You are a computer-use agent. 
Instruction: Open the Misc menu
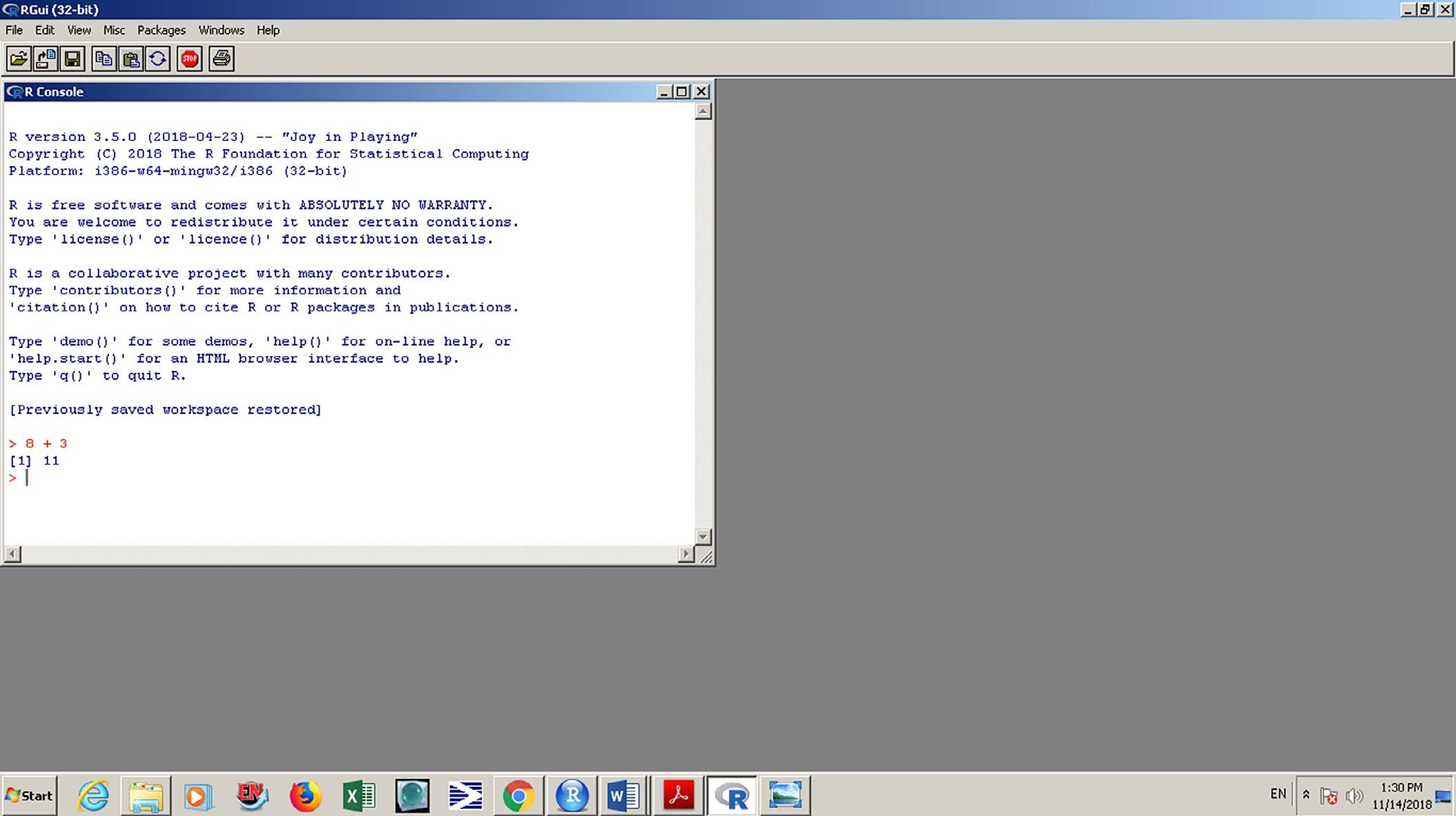click(114, 30)
